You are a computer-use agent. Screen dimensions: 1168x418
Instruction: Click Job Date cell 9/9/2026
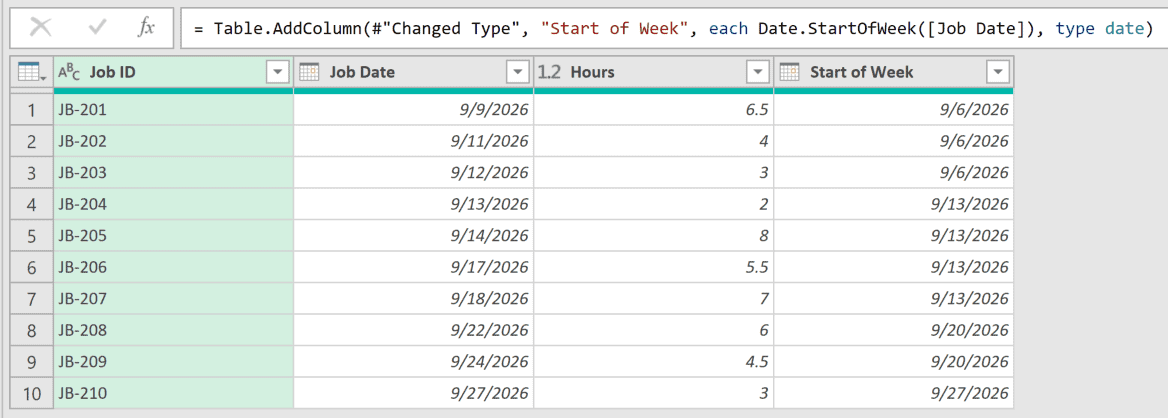click(x=413, y=110)
